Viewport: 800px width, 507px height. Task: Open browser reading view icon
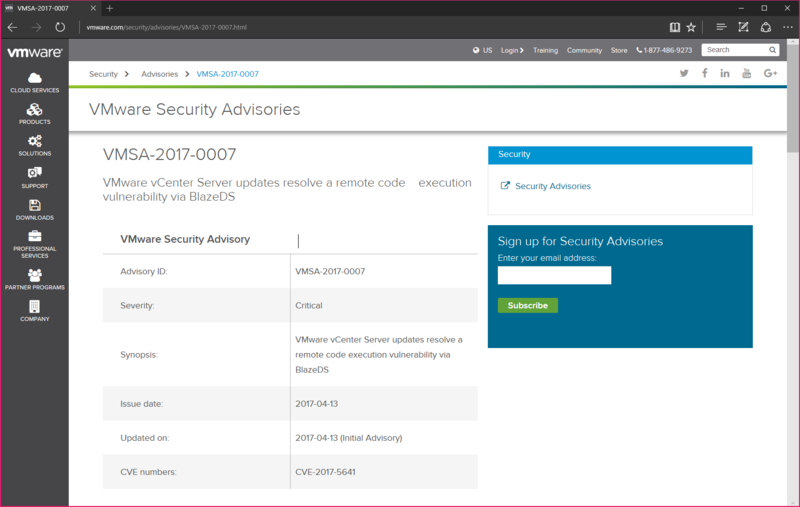[674, 27]
